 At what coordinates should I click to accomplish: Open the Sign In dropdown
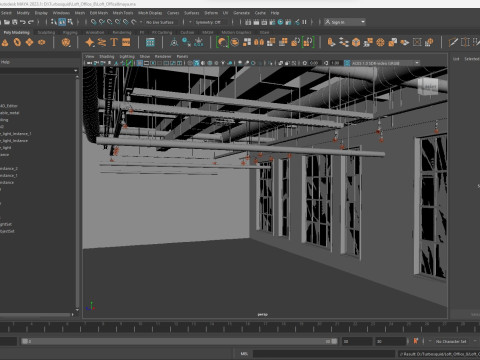pyautogui.click(x=345, y=22)
